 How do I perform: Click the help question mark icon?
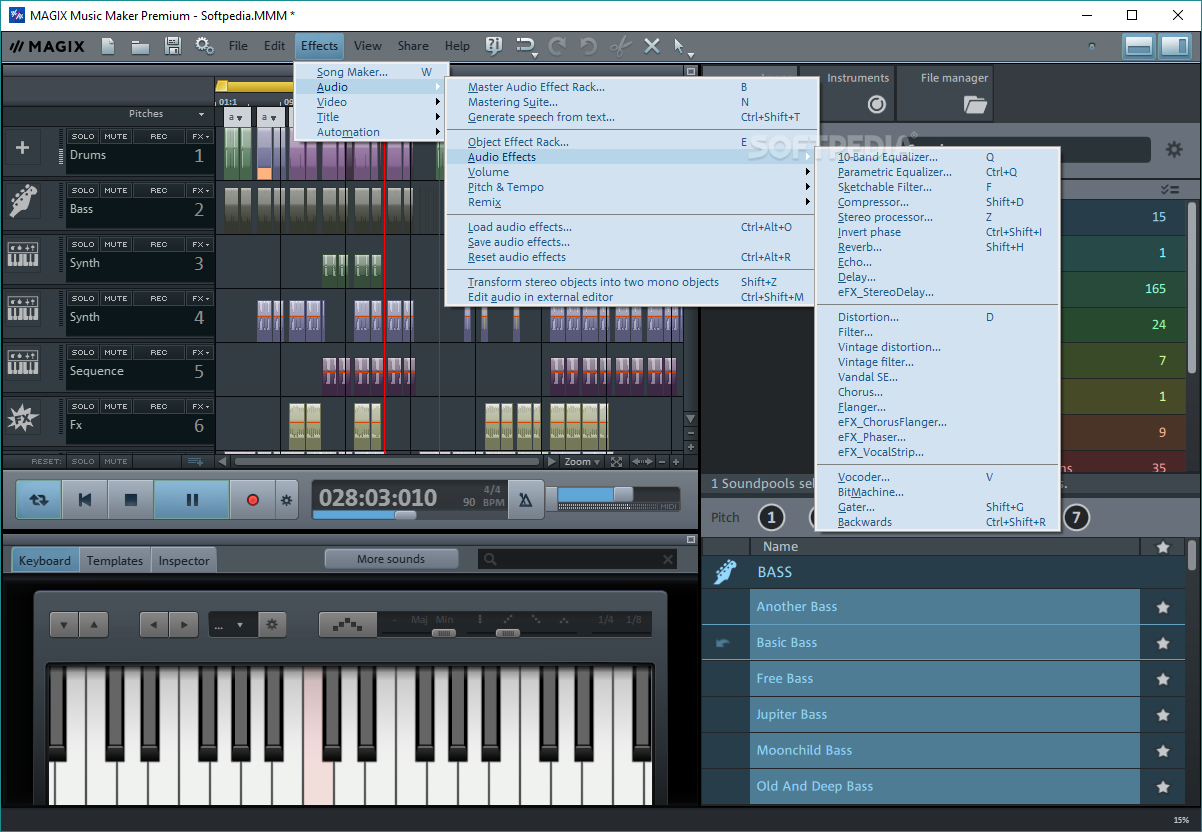[493, 46]
